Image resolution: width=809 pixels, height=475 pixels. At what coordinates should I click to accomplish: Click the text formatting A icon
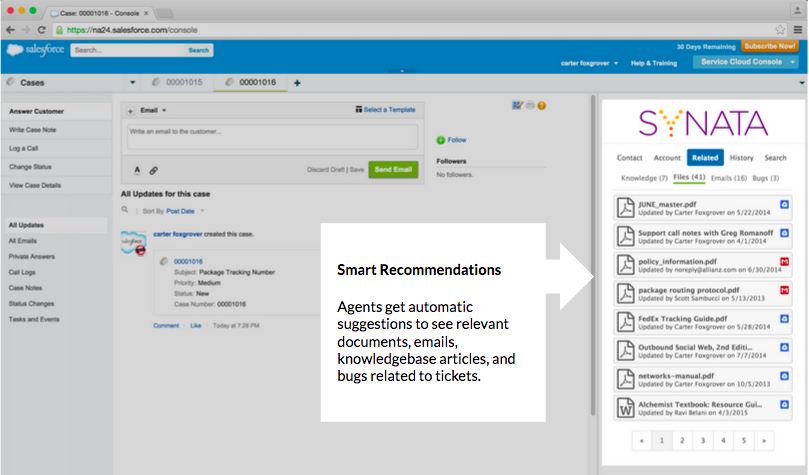point(137,170)
